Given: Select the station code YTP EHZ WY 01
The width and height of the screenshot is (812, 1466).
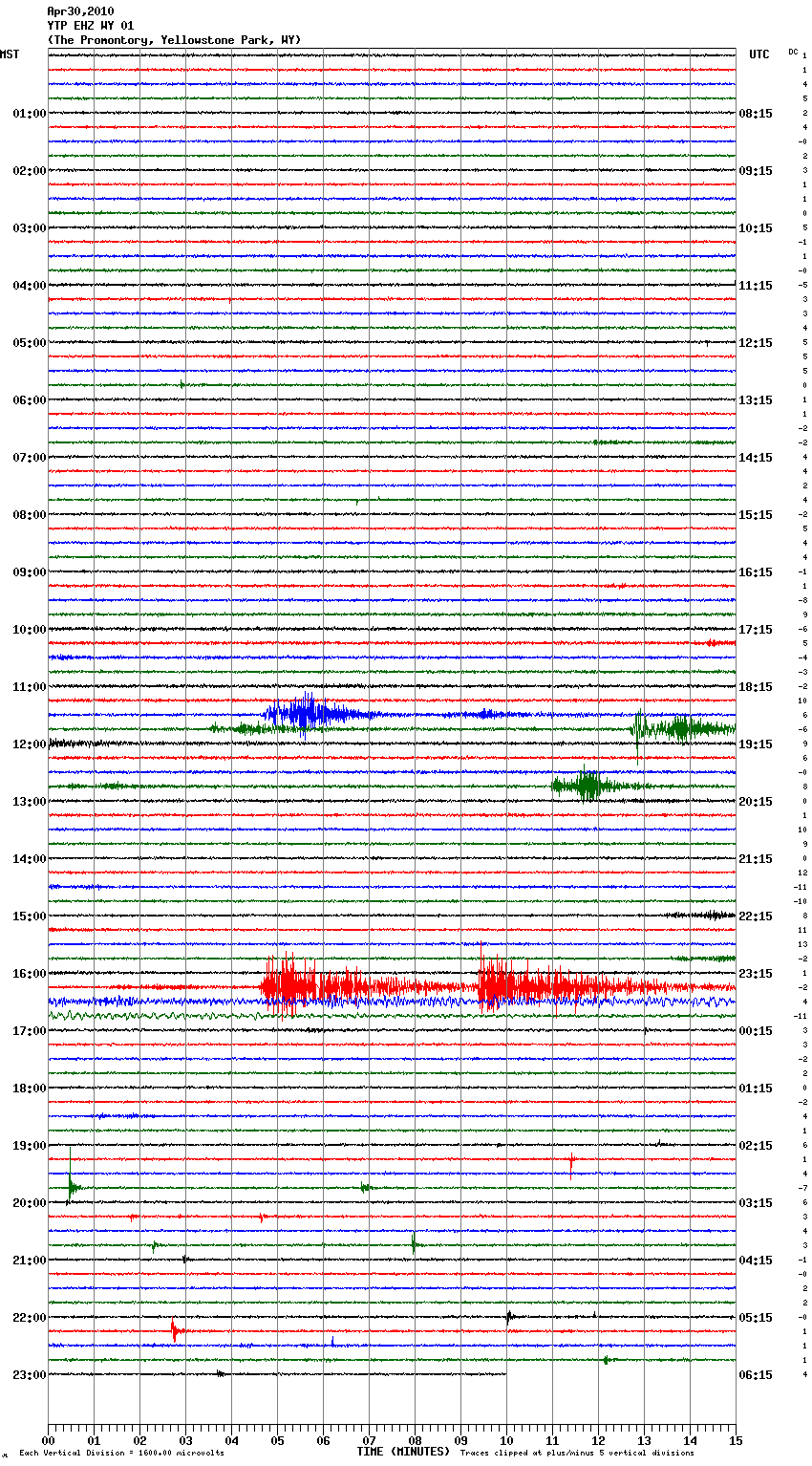Looking at the screenshot, I should [x=91, y=26].
